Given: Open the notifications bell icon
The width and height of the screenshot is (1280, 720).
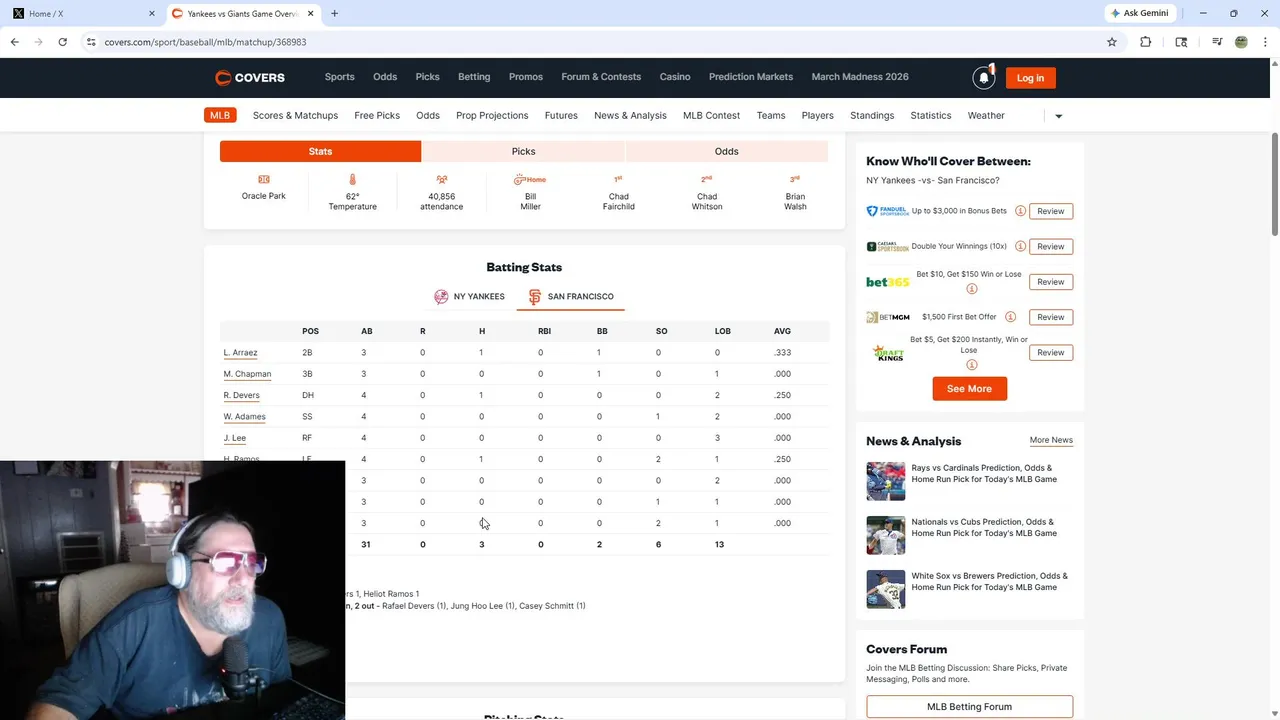Looking at the screenshot, I should tap(984, 78).
